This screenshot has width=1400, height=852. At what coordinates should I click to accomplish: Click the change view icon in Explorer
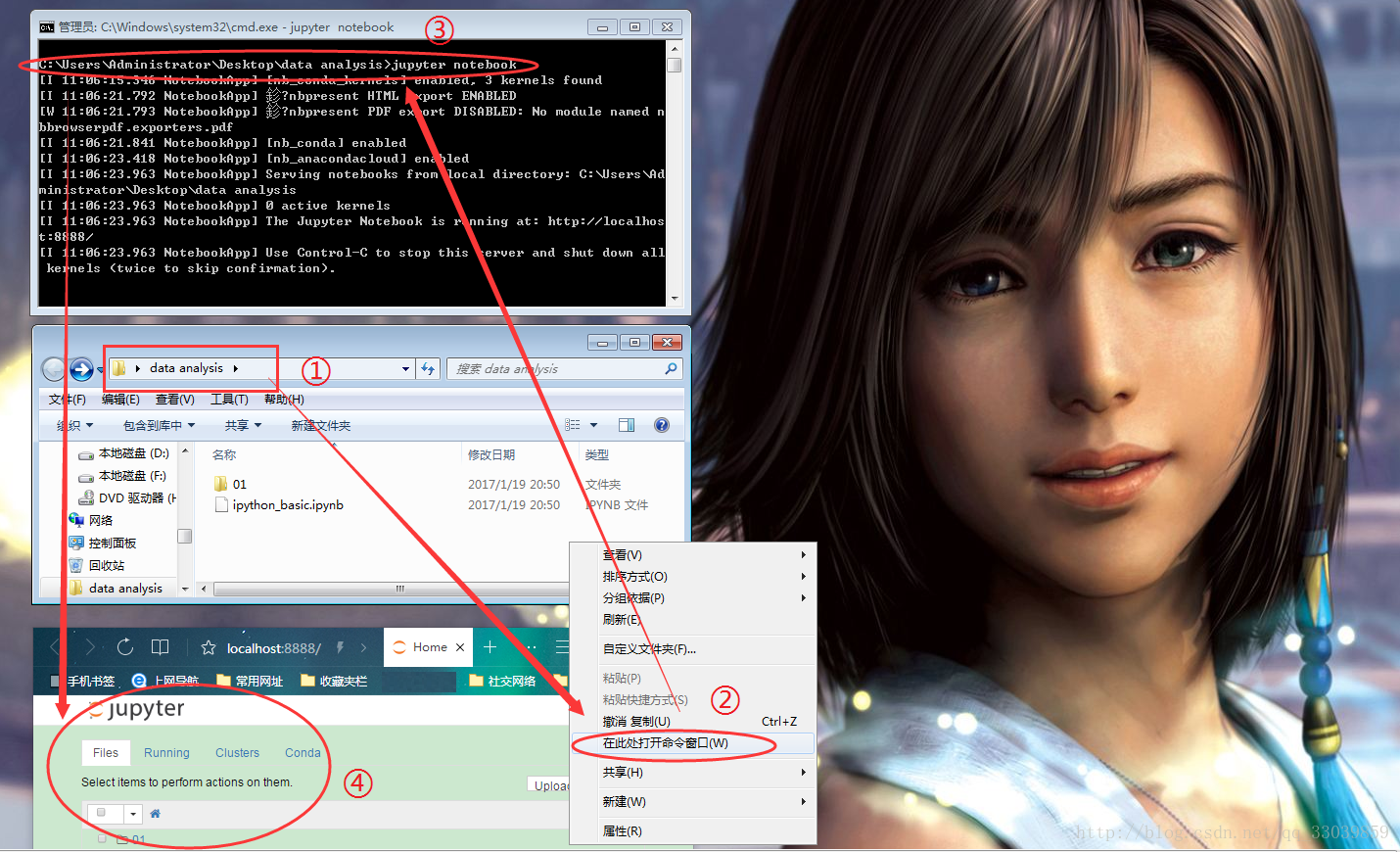573,425
